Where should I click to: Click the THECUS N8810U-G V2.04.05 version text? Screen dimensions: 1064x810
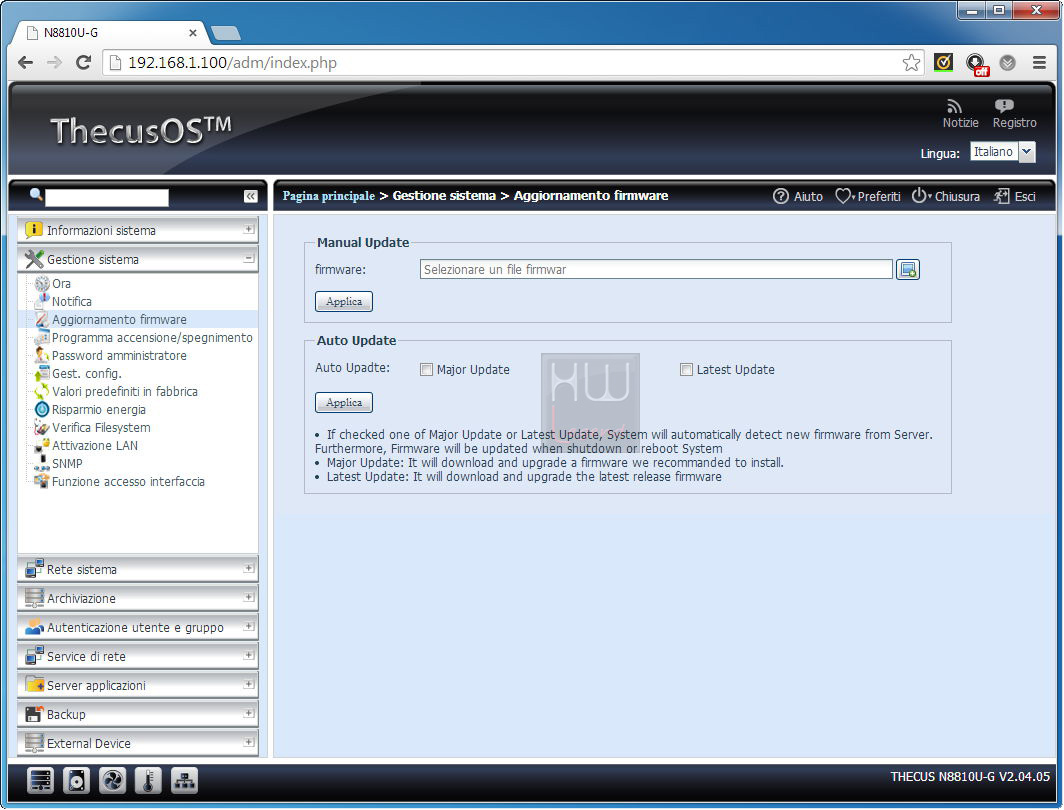[x=970, y=777]
